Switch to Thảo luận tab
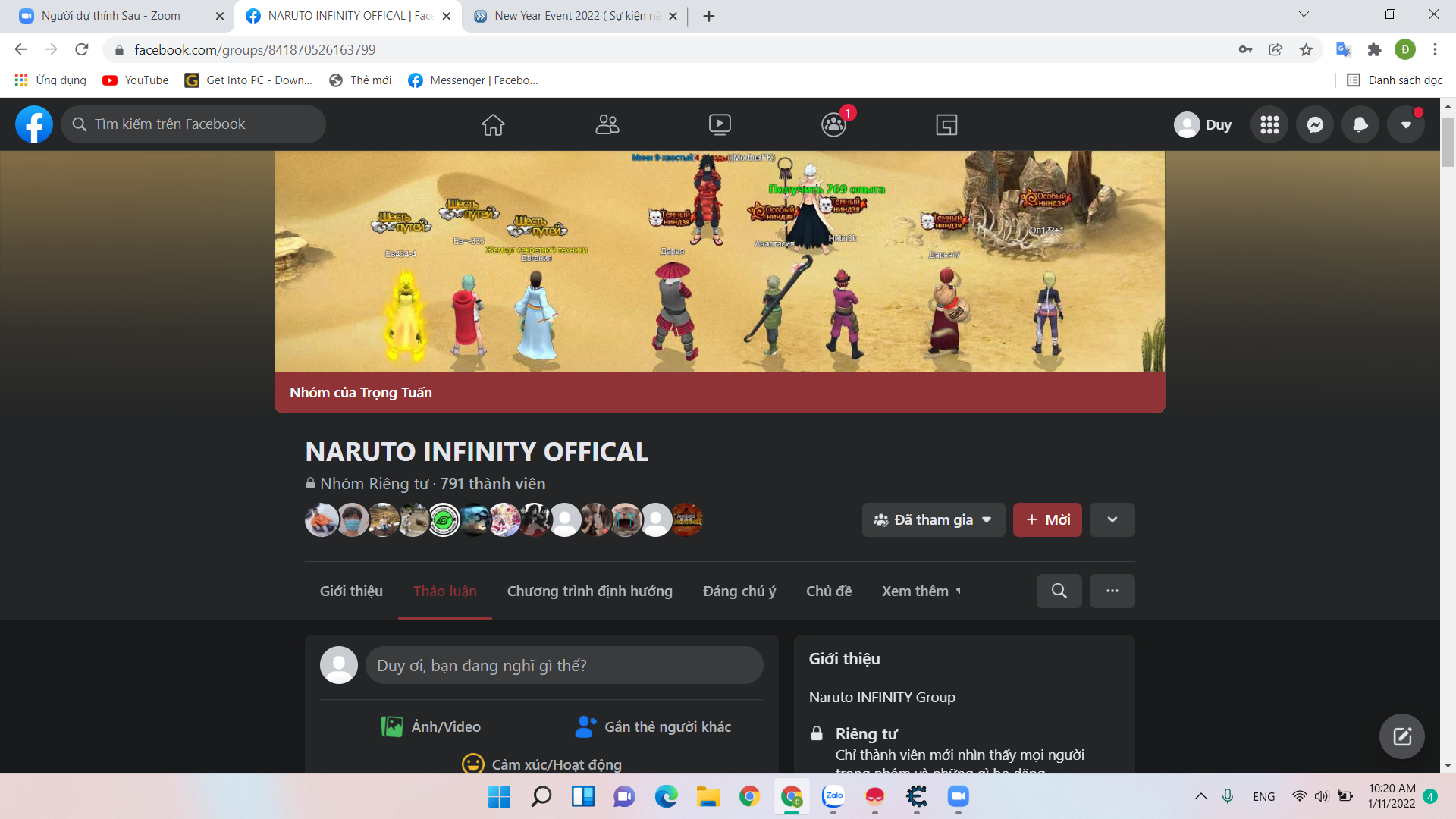The width and height of the screenshot is (1456, 819). [x=445, y=591]
